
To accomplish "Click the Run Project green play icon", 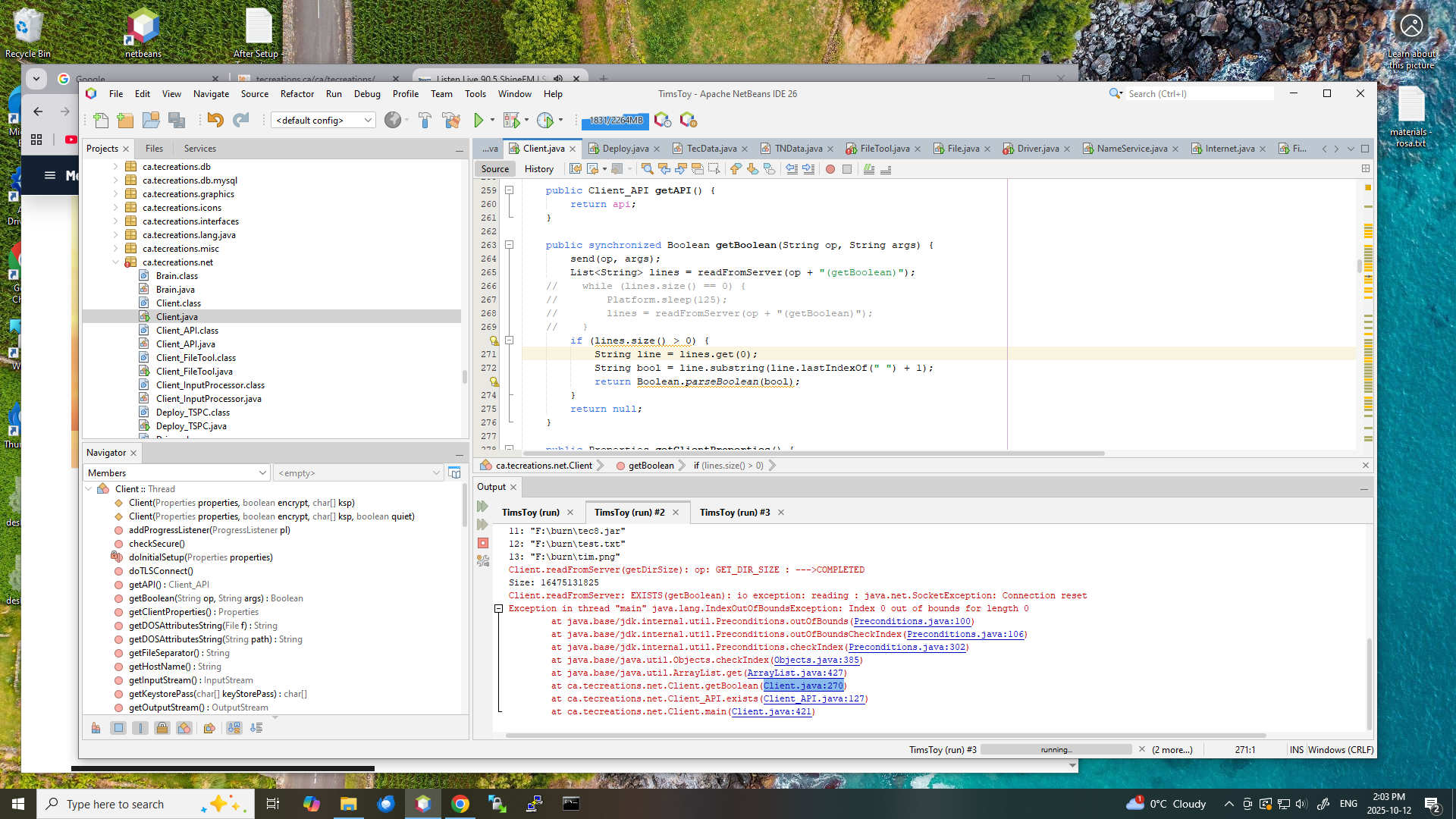I will (x=479, y=120).
